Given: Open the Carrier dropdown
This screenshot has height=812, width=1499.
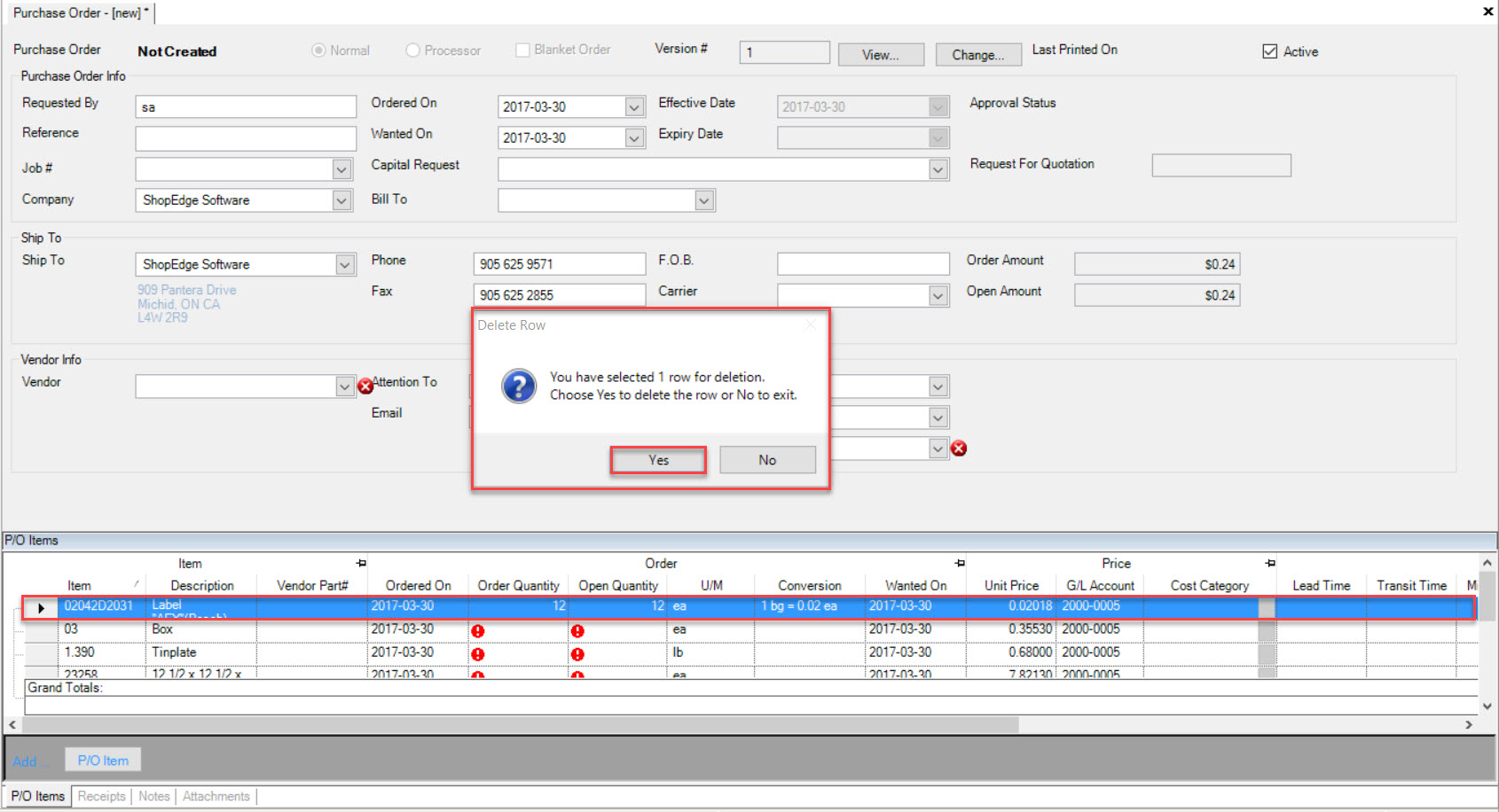Looking at the screenshot, I should click(938, 295).
